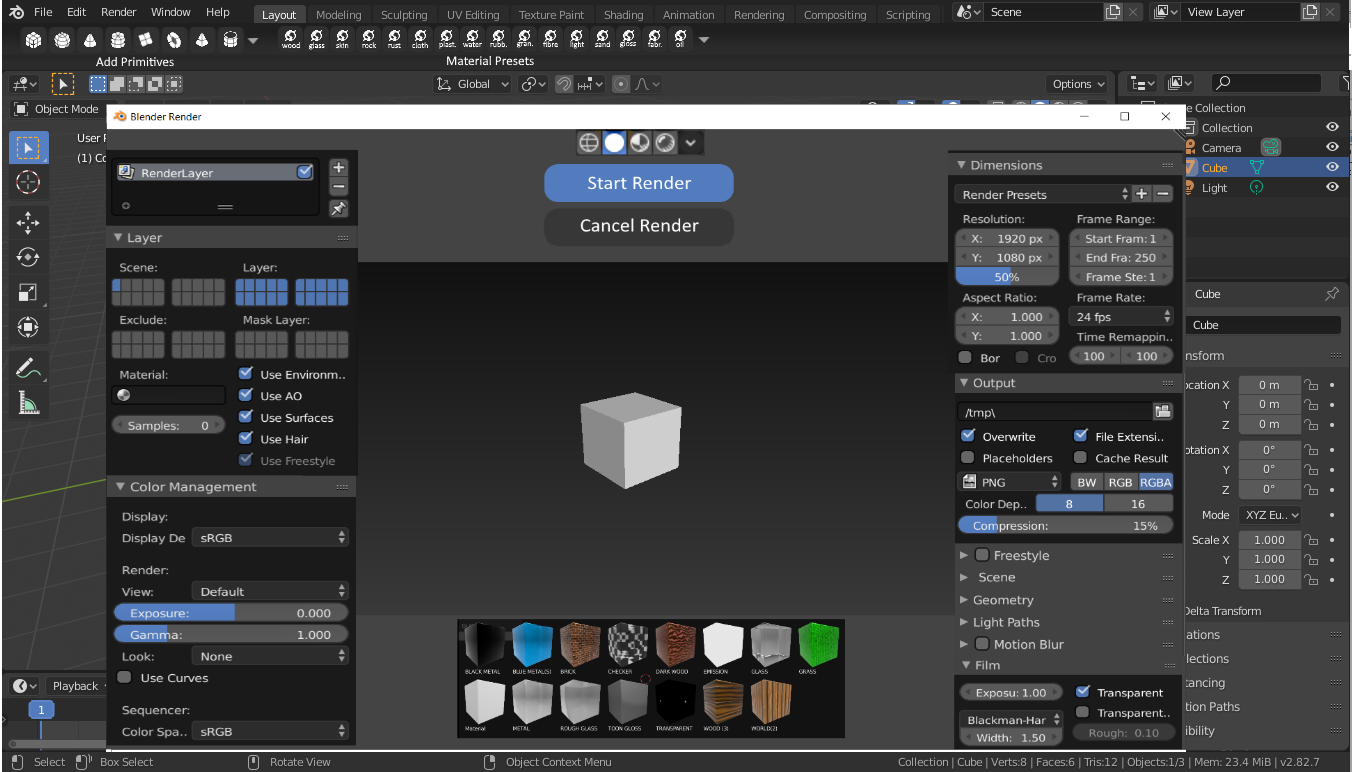The height and width of the screenshot is (772, 1352).
Task: Click the Start Render button
Action: (x=639, y=183)
